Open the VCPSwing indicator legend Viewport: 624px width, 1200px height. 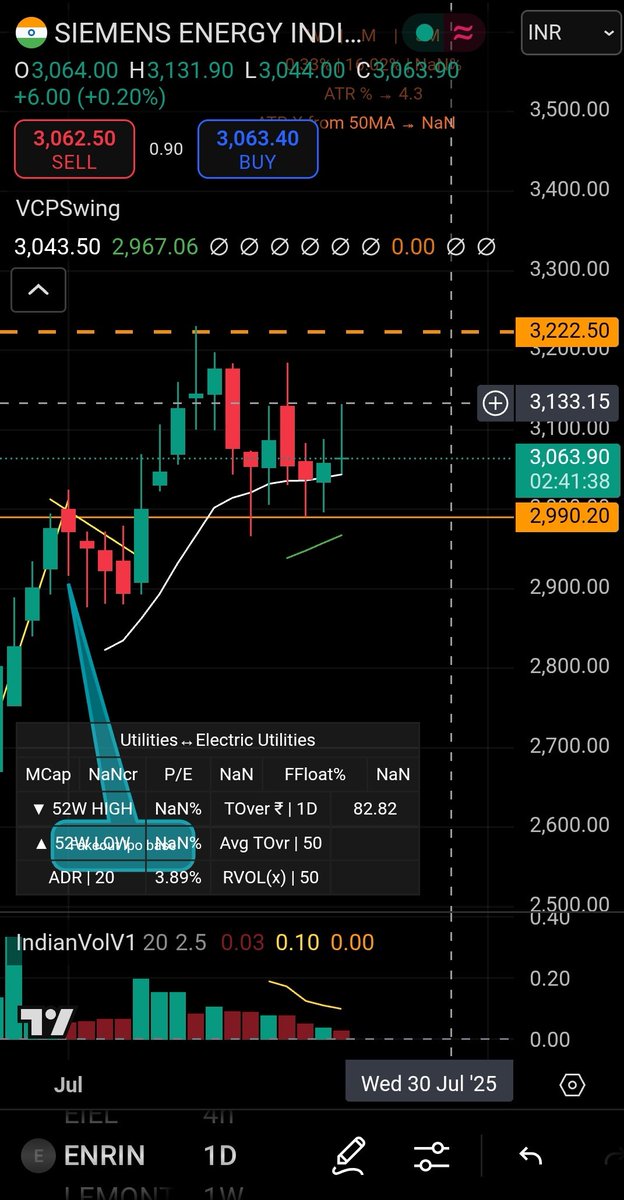pos(68,209)
